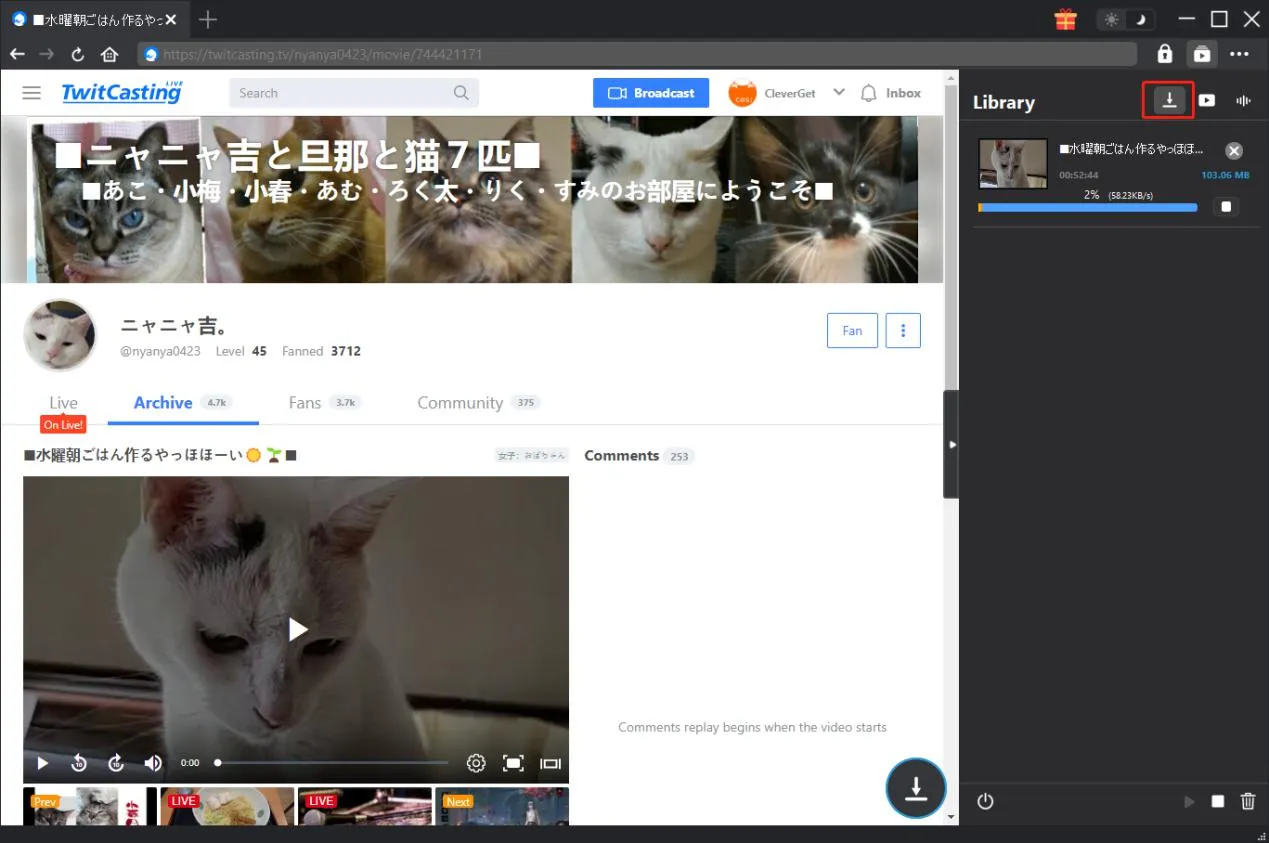Image resolution: width=1269 pixels, height=843 pixels.
Task: Collapse the Library side panel
Action: (951, 444)
